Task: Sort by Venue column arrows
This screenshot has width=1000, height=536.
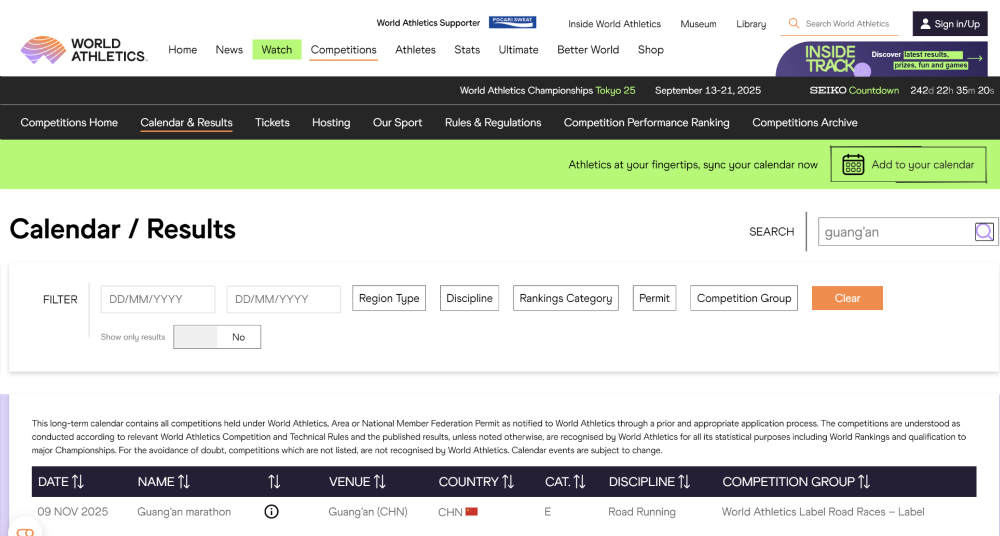Action: coord(380,482)
